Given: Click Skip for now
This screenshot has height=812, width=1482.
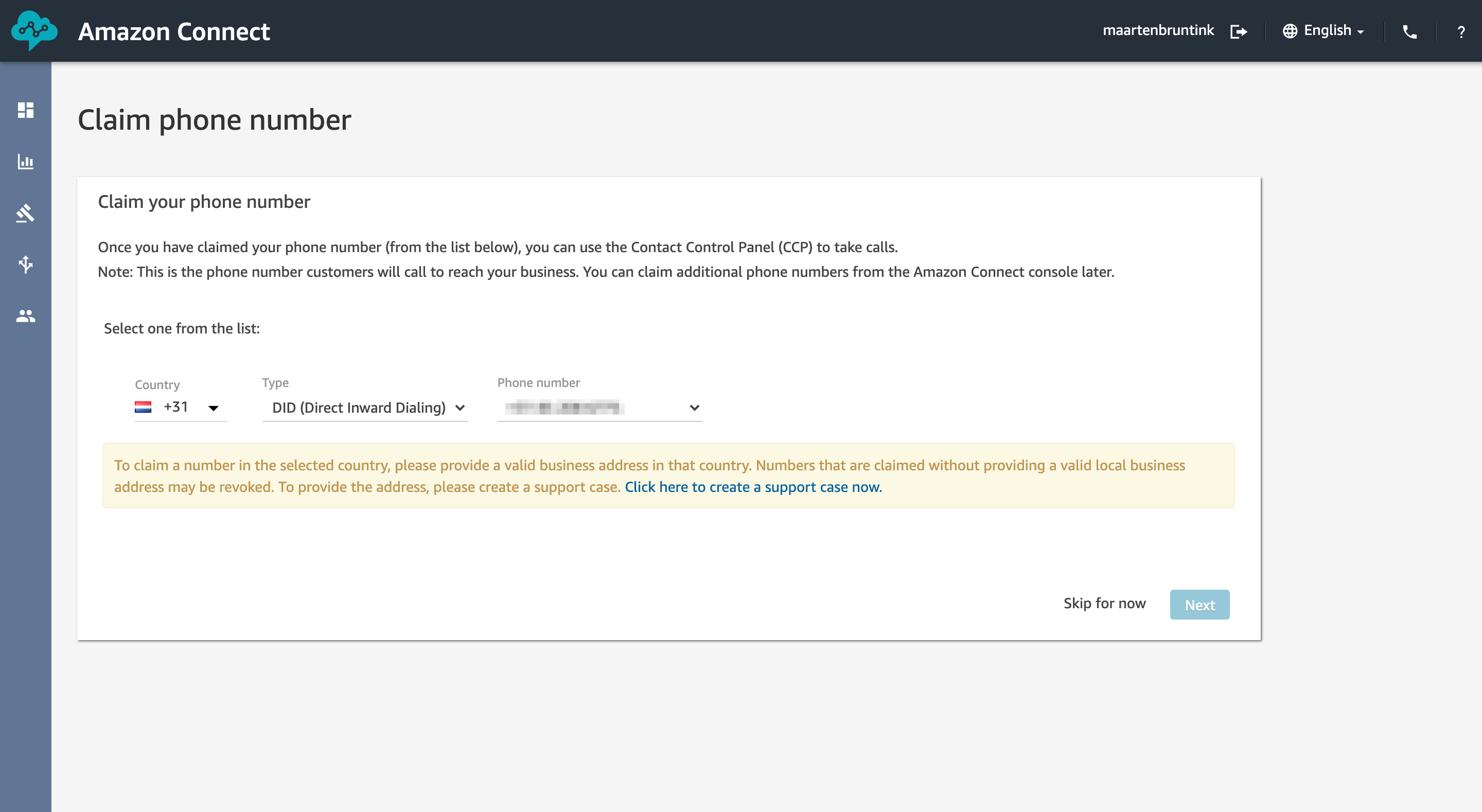Looking at the screenshot, I should click(x=1105, y=603).
